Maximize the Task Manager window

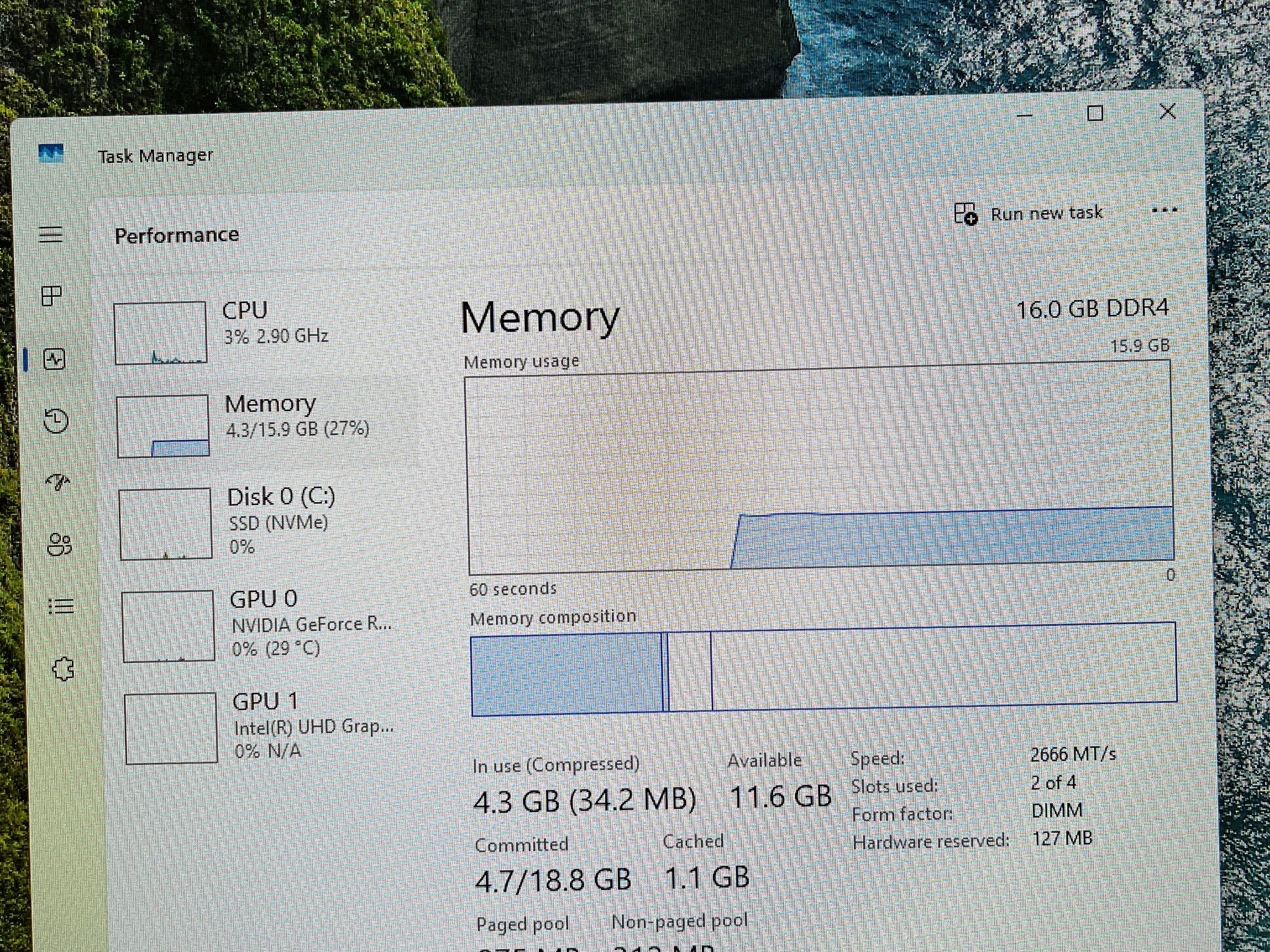pyautogui.click(x=1095, y=113)
